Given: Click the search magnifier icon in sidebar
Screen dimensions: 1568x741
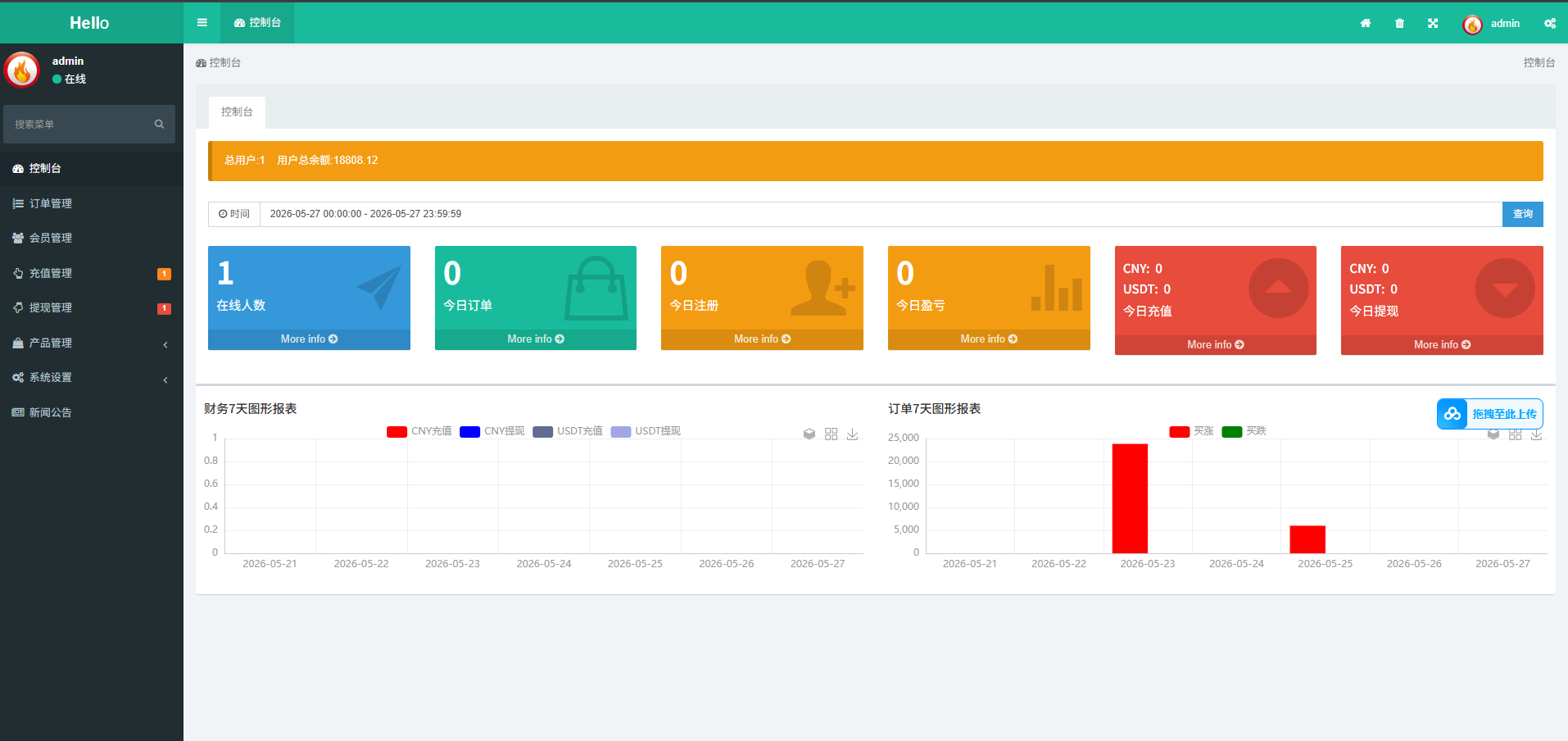Looking at the screenshot, I should [160, 124].
